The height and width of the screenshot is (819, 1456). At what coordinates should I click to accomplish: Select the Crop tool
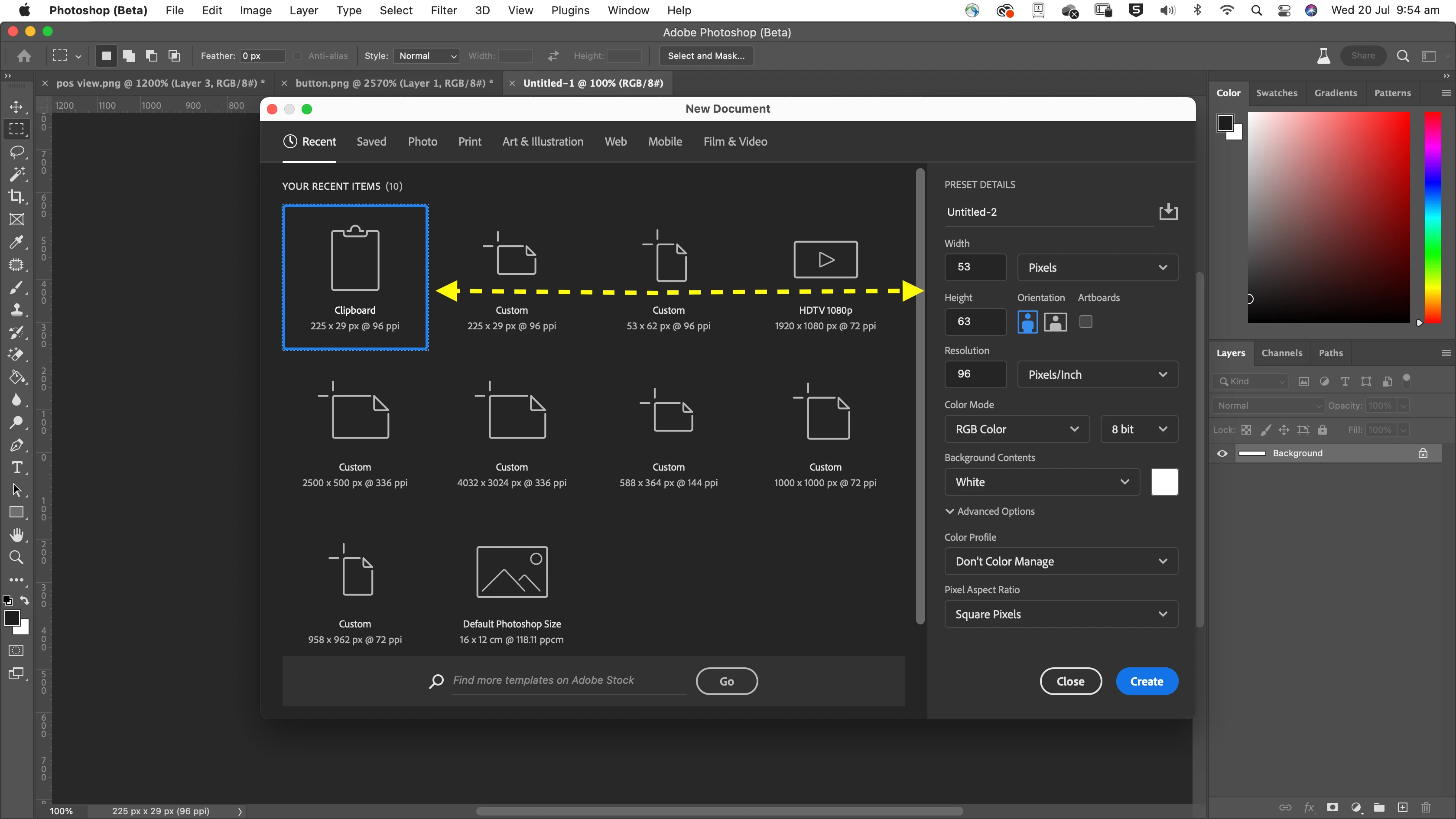pyautogui.click(x=16, y=197)
